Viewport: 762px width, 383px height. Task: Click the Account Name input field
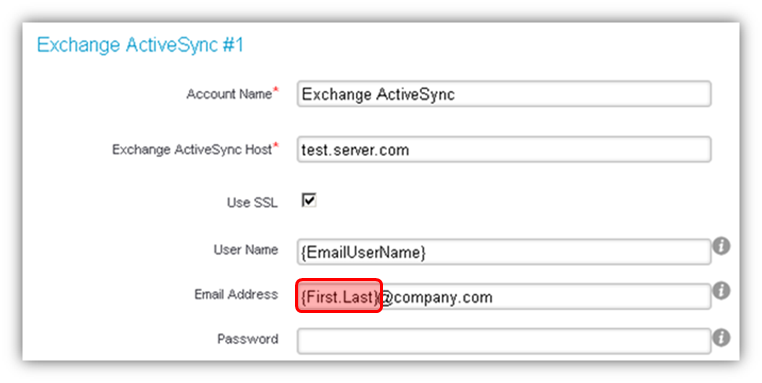(504, 94)
